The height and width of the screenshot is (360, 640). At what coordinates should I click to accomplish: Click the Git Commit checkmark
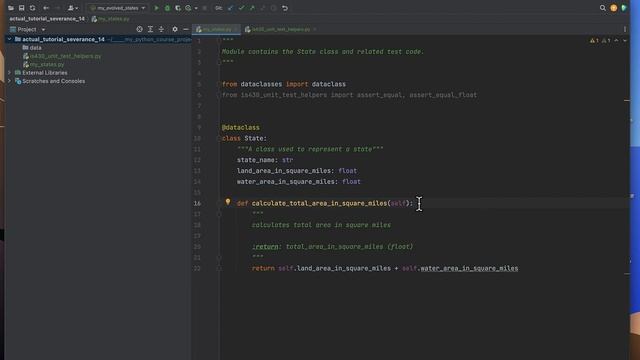click(x=241, y=8)
